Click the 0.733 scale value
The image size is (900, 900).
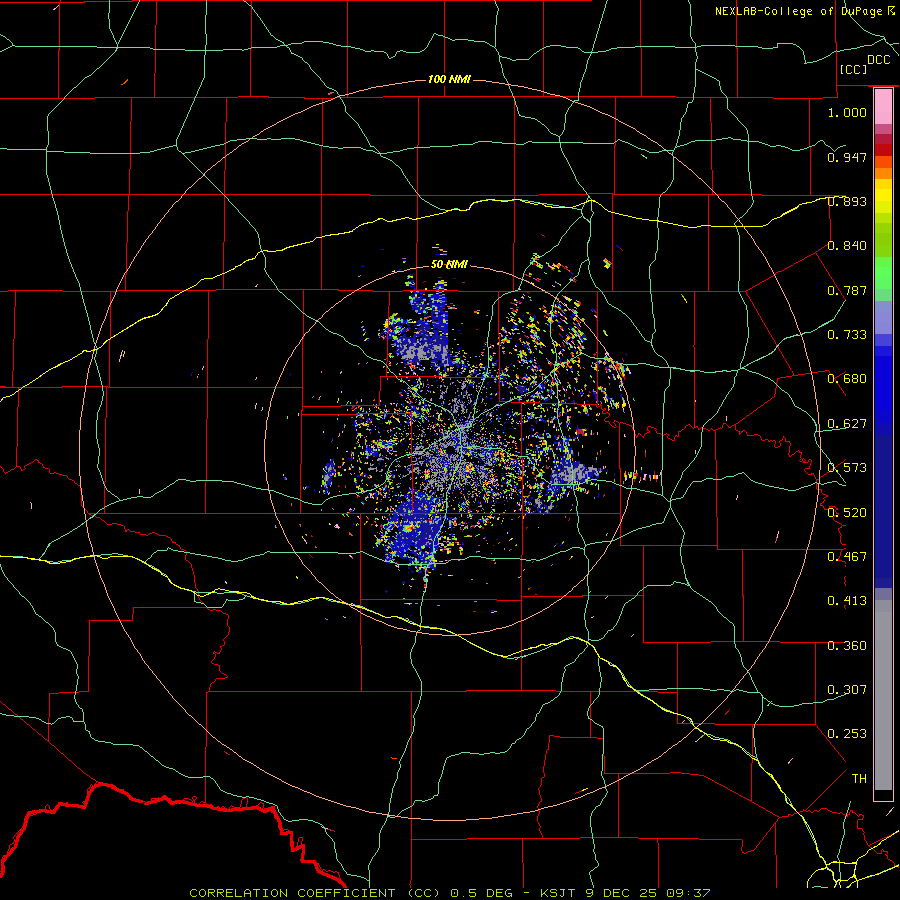(847, 335)
